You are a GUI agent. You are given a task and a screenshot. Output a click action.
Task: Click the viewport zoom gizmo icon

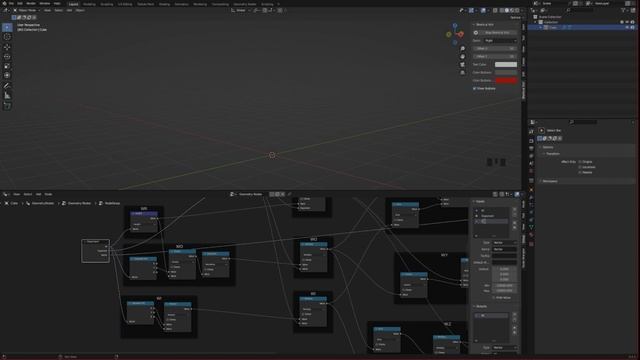pyautogui.click(x=462, y=49)
